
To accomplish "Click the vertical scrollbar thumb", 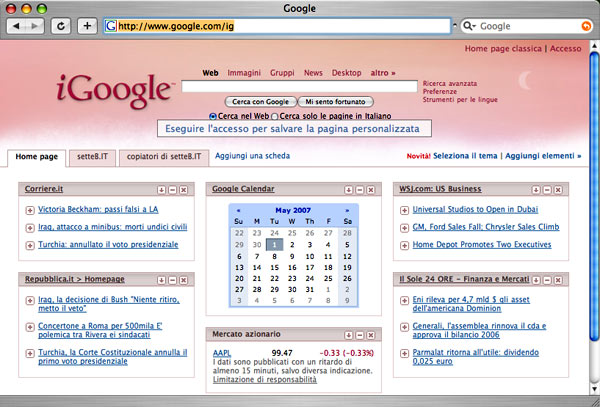I will [x=594, y=196].
